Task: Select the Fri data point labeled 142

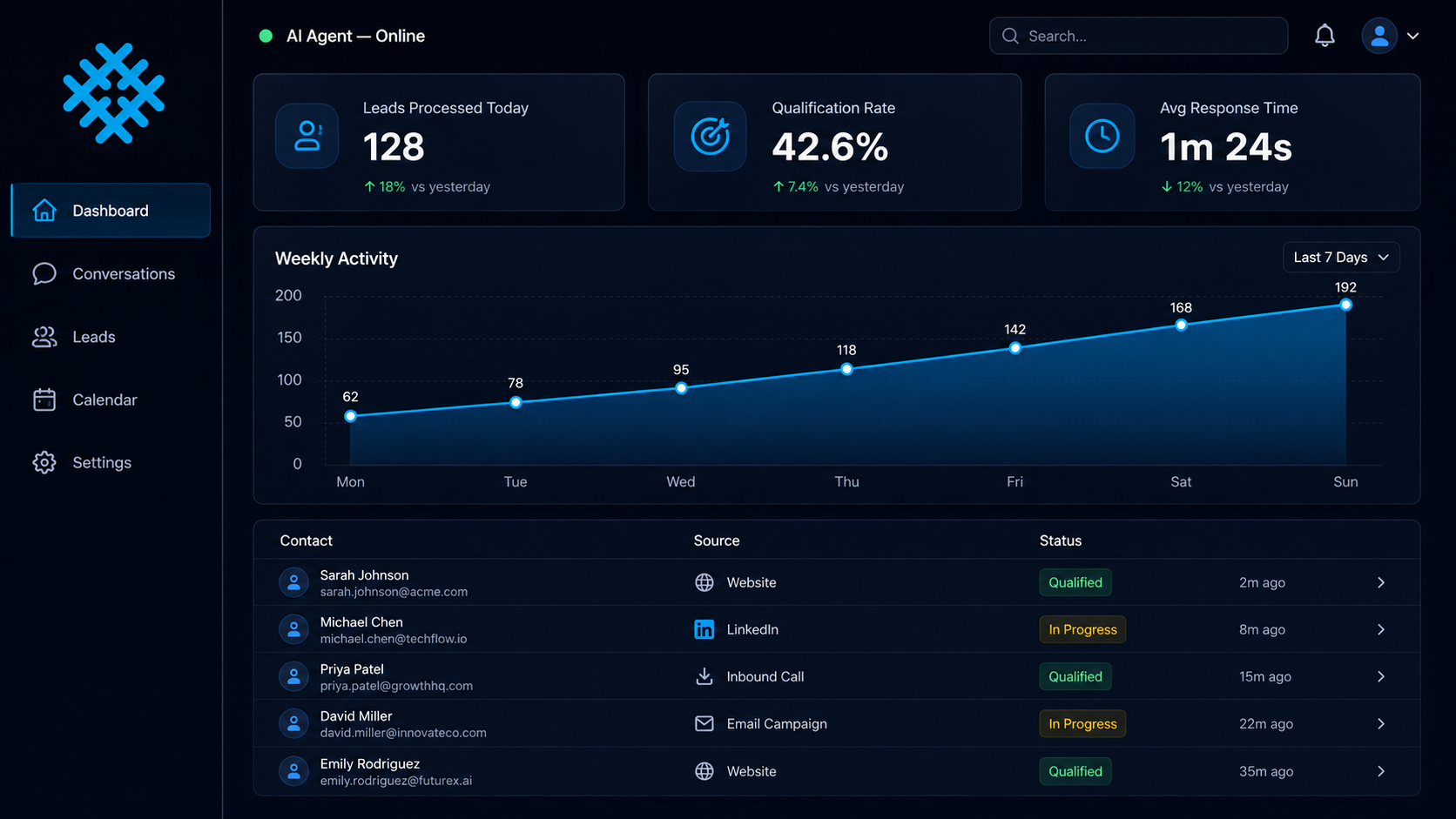Action: pos(1015,348)
